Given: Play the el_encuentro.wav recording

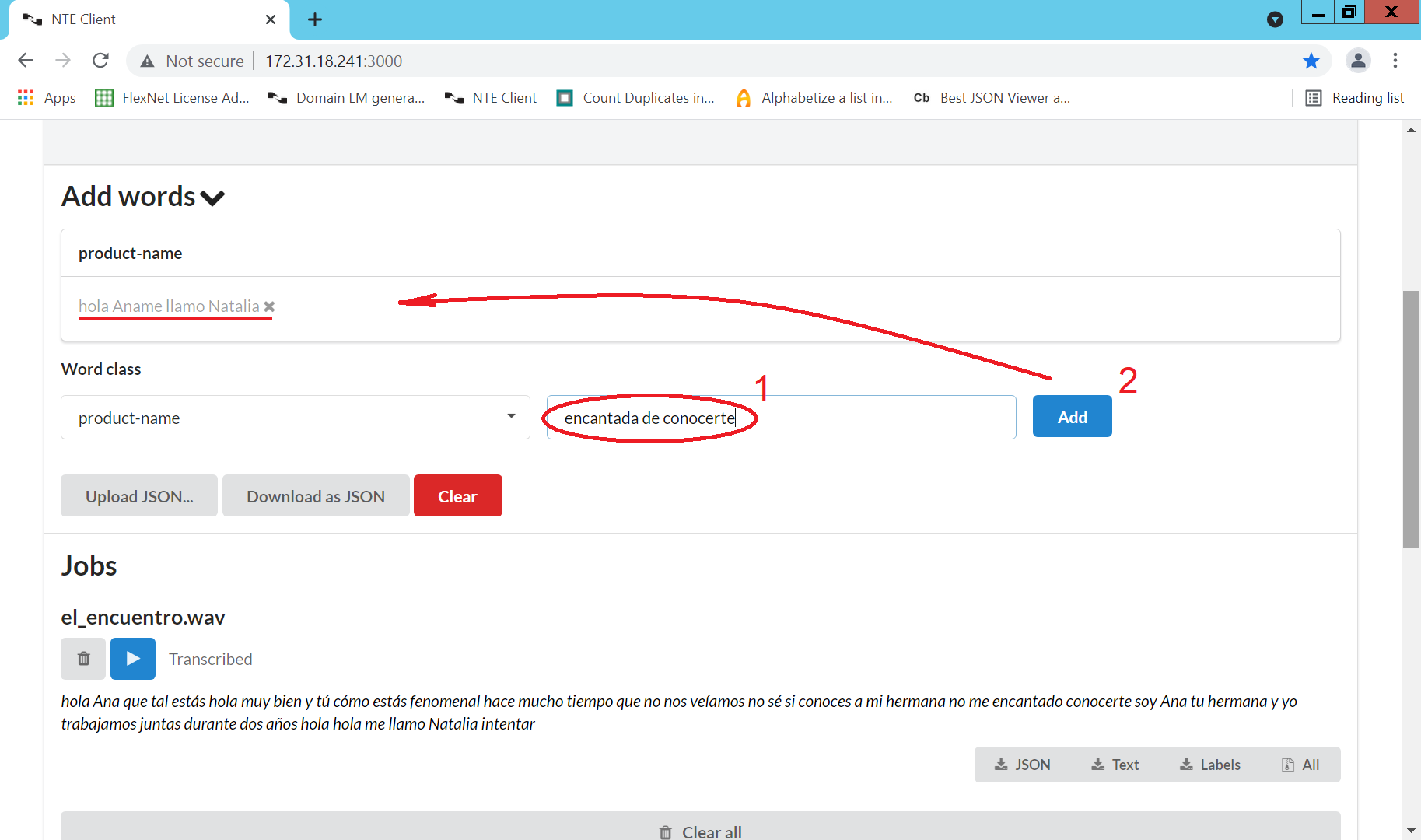Looking at the screenshot, I should point(132,659).
